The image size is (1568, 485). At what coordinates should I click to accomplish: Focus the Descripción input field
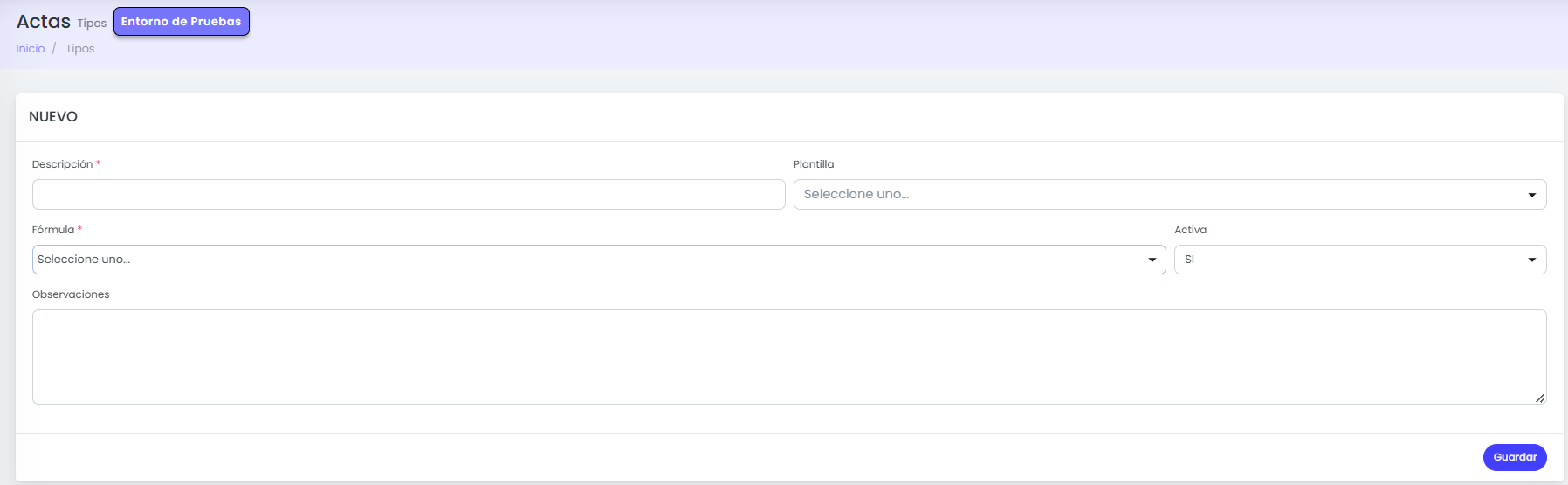point(409,194)
